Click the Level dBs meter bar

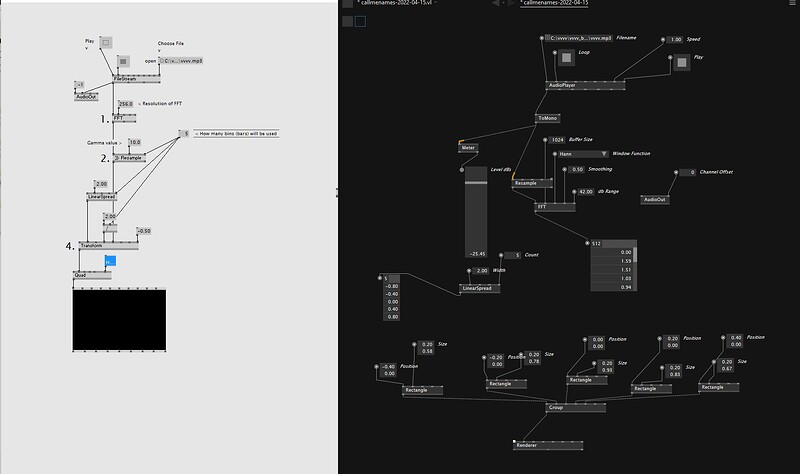(x=476, y=212)
